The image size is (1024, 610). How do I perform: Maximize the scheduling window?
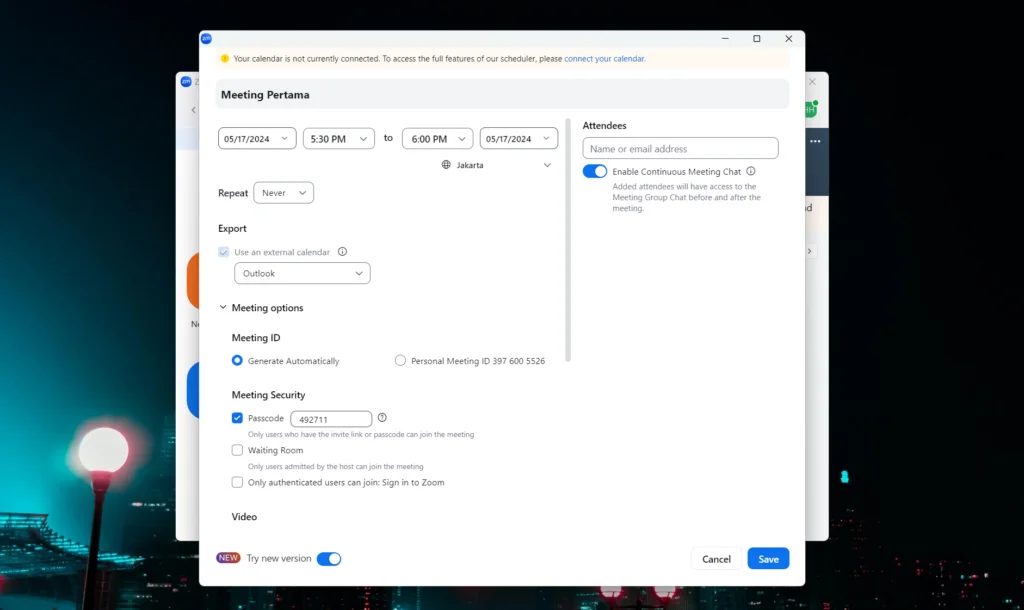point(756,38)
